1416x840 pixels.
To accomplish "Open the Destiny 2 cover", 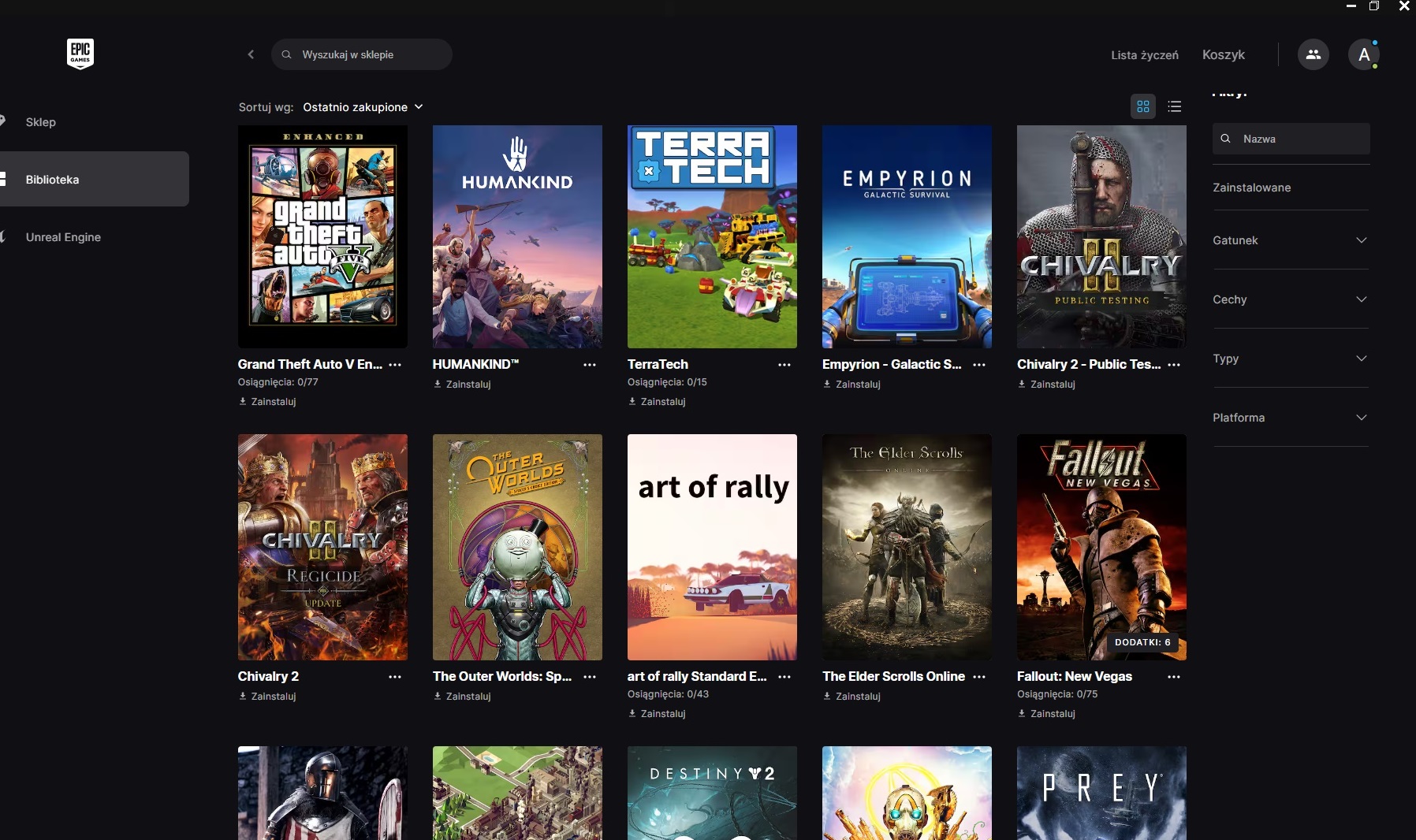I will [x=712, y=793].
